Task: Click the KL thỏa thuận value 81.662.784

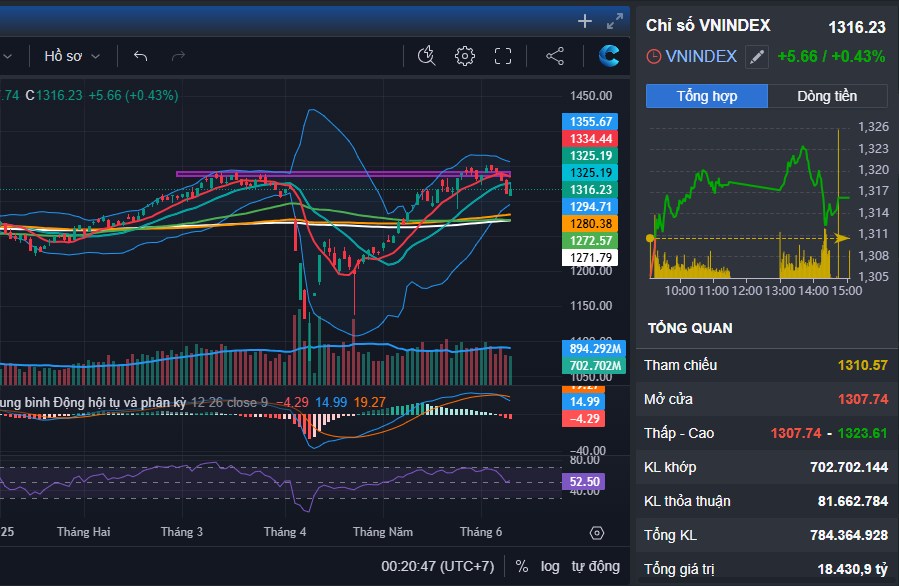Action: point(853,501)
